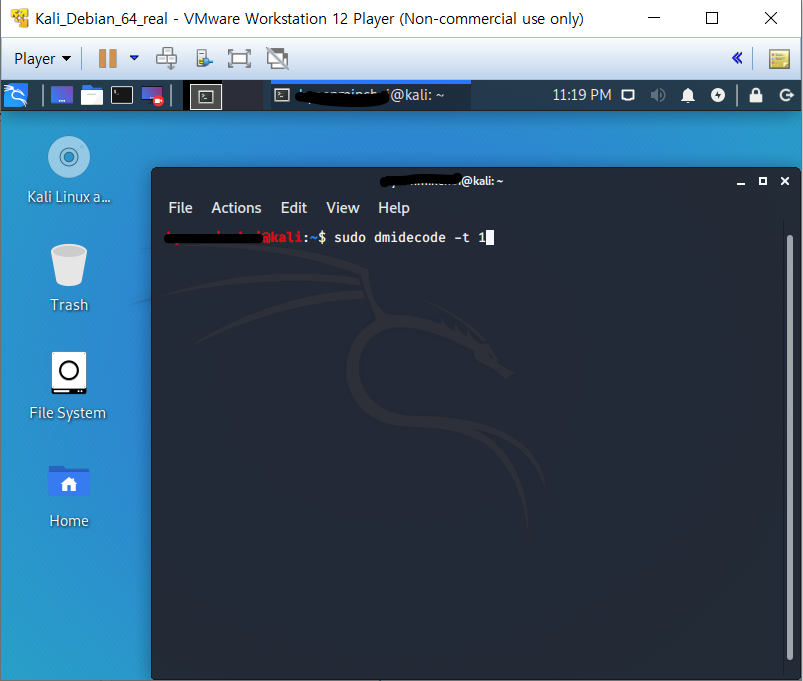Select the File System desktop icon

click(68, 386)
